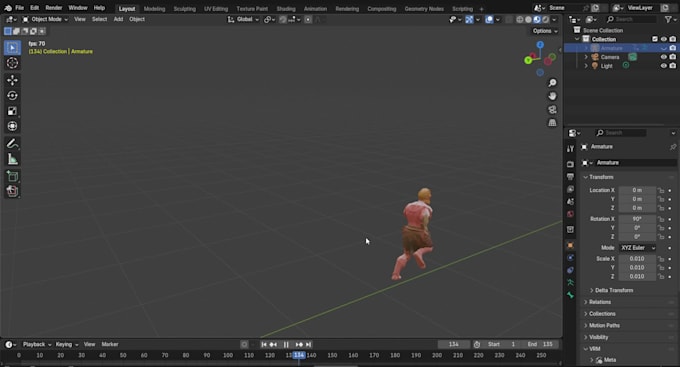Image resolution: width=680 pixels, height=367 pixels.
Task: Click the pan view hand icon
Action: tap(552, 96)
